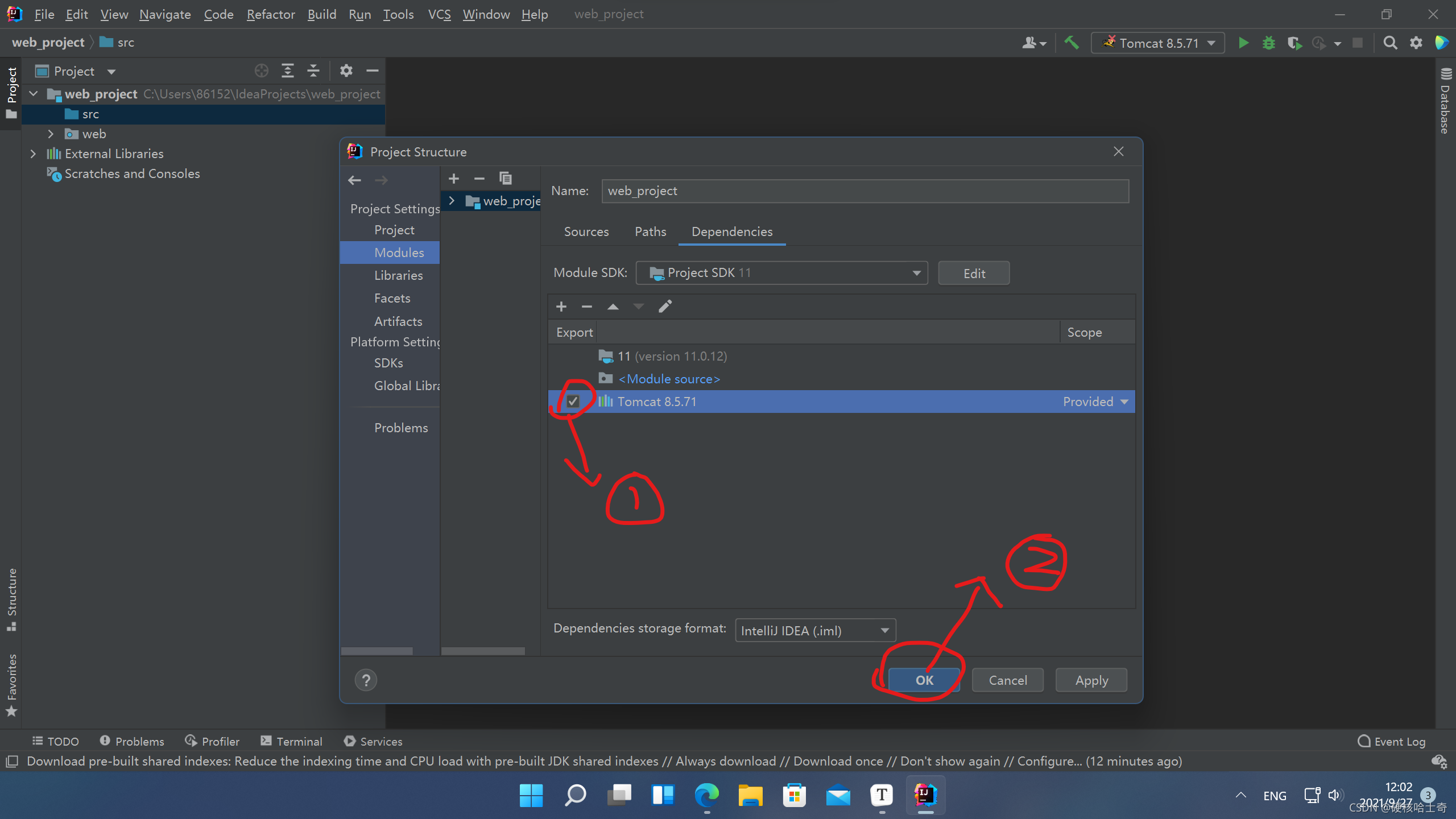Click the locate file target icon in Project panel

tap(261, 71)
